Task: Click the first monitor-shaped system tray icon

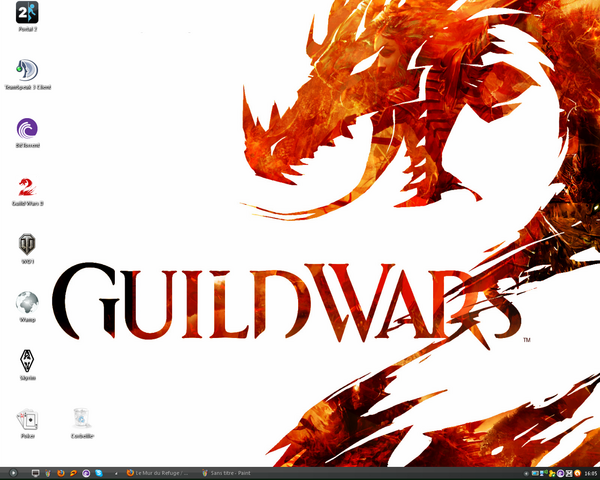Action: pyautogui.click(x=535, y=473)
